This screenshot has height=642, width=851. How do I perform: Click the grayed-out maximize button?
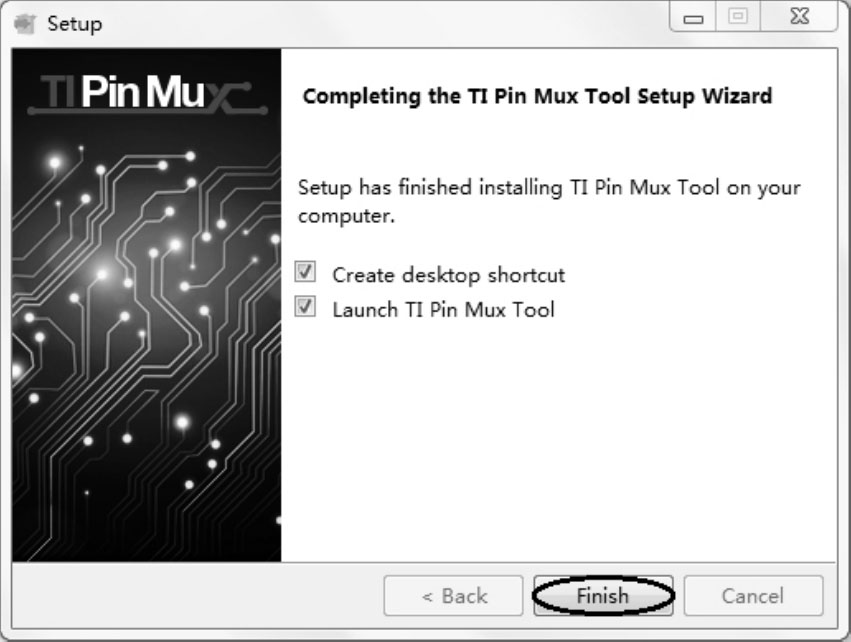(738, 16)
